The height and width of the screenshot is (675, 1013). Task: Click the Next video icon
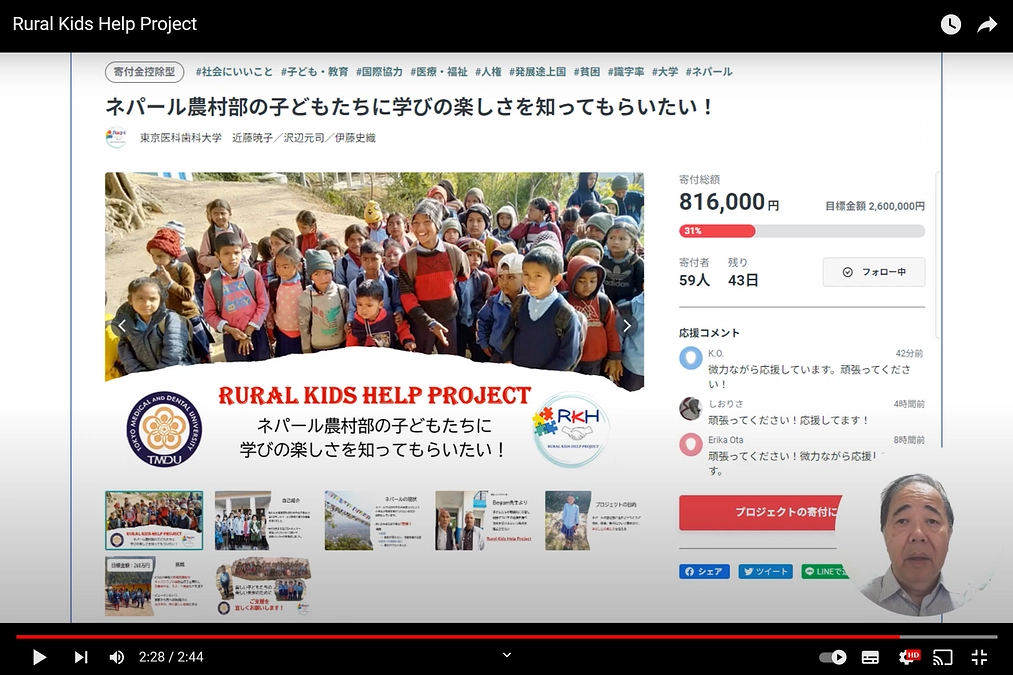80,657
